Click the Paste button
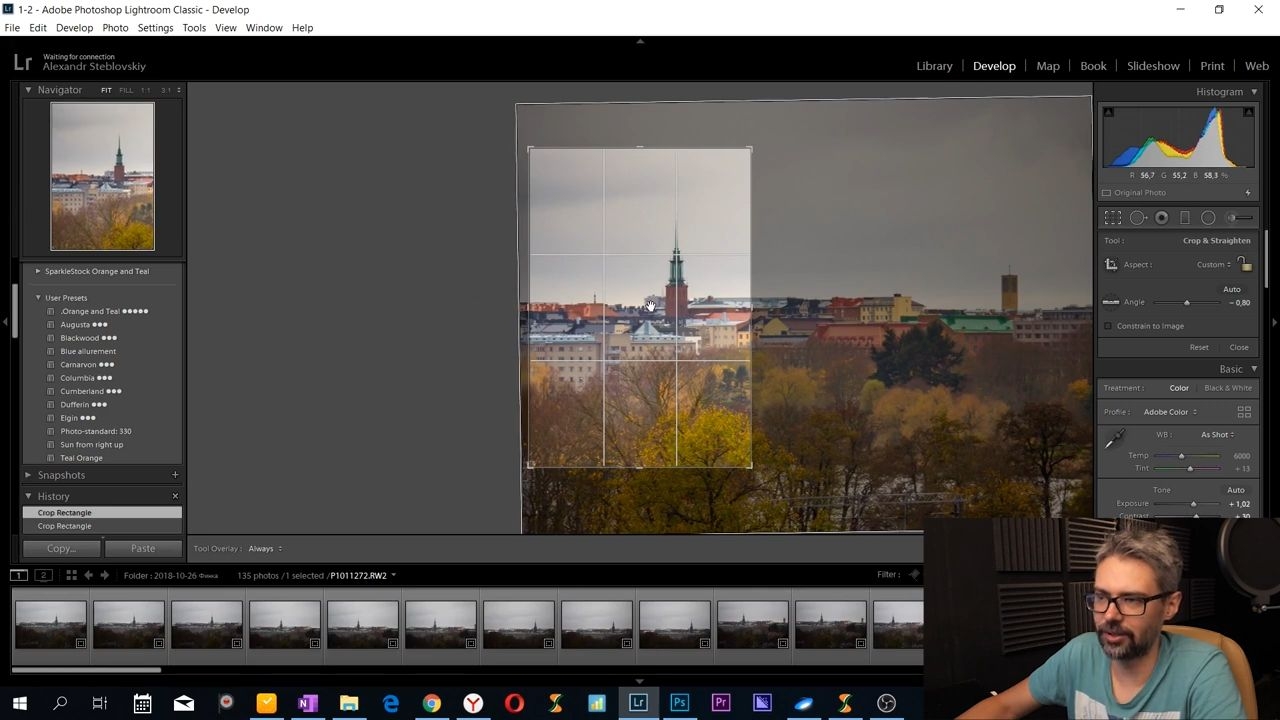 coord(143,549)
